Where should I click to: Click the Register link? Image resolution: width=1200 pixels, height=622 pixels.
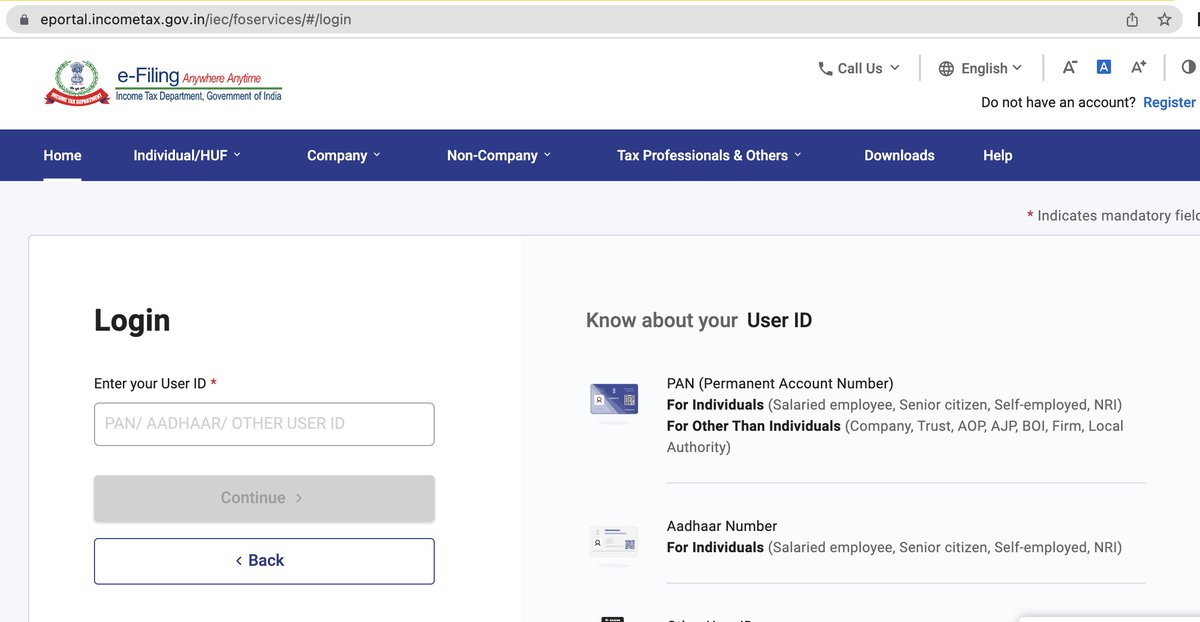point(1169,102)
